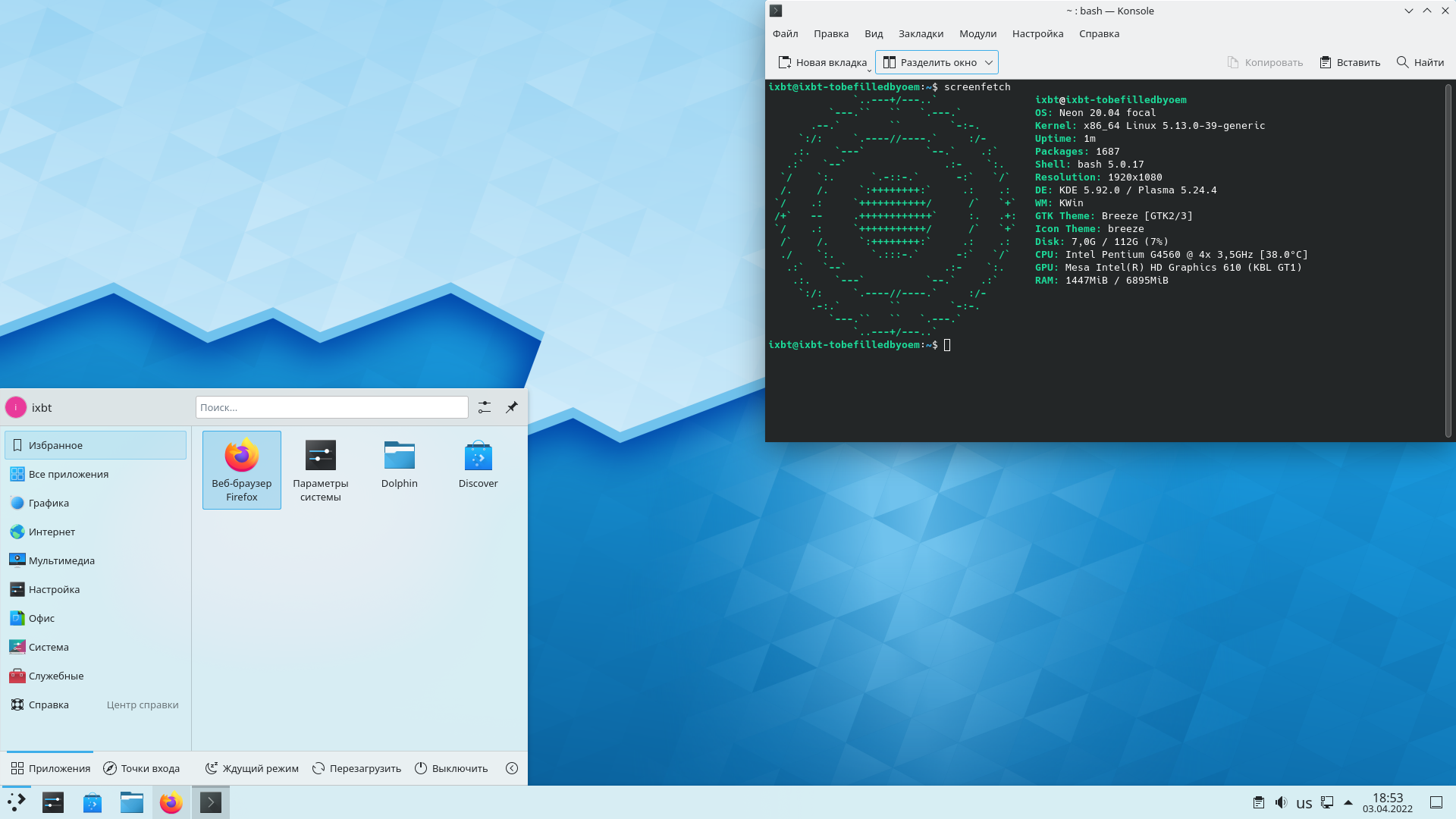This screenshot has height=819, width=1456.
Task: Click the folder taskbar icon
Action: pos(131,802)
